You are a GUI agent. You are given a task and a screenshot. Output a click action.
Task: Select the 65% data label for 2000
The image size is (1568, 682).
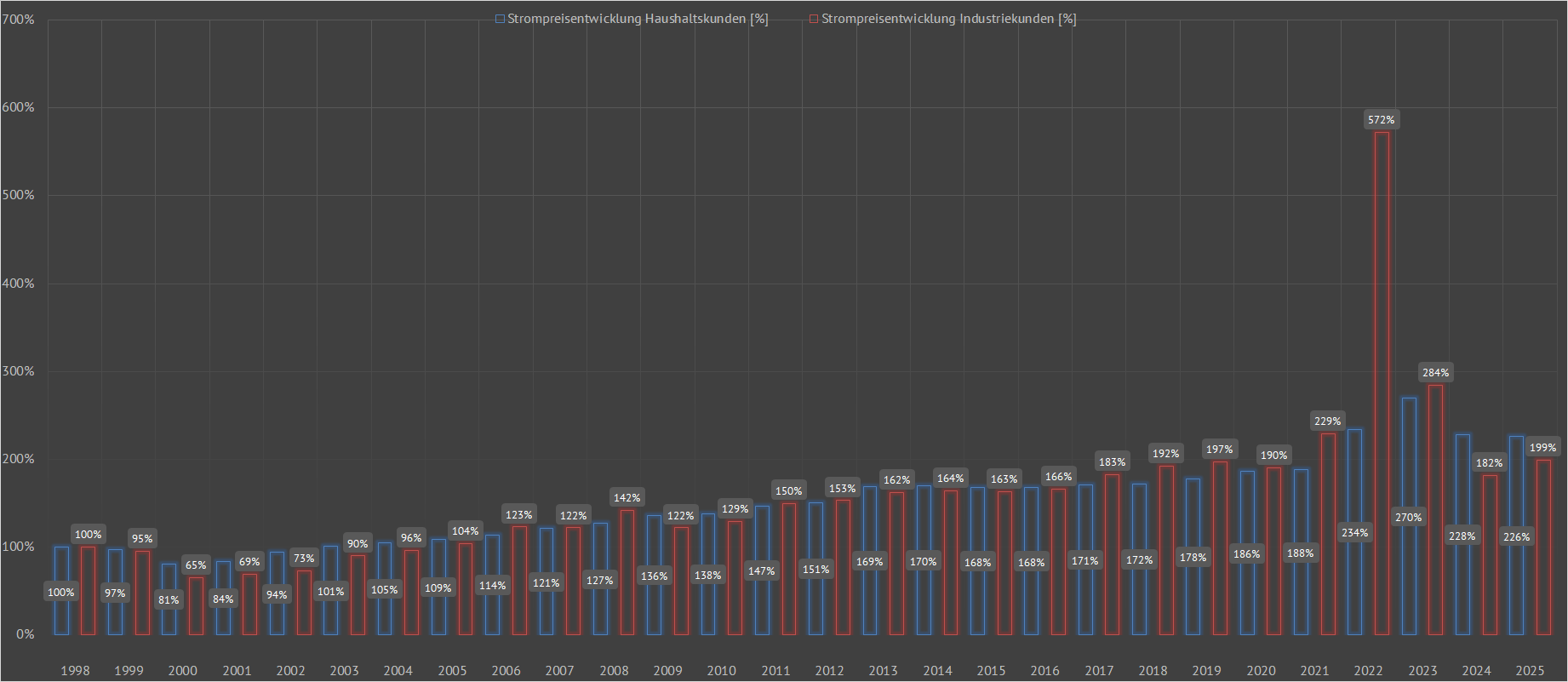pyautogui.click(x=196, y=565)
